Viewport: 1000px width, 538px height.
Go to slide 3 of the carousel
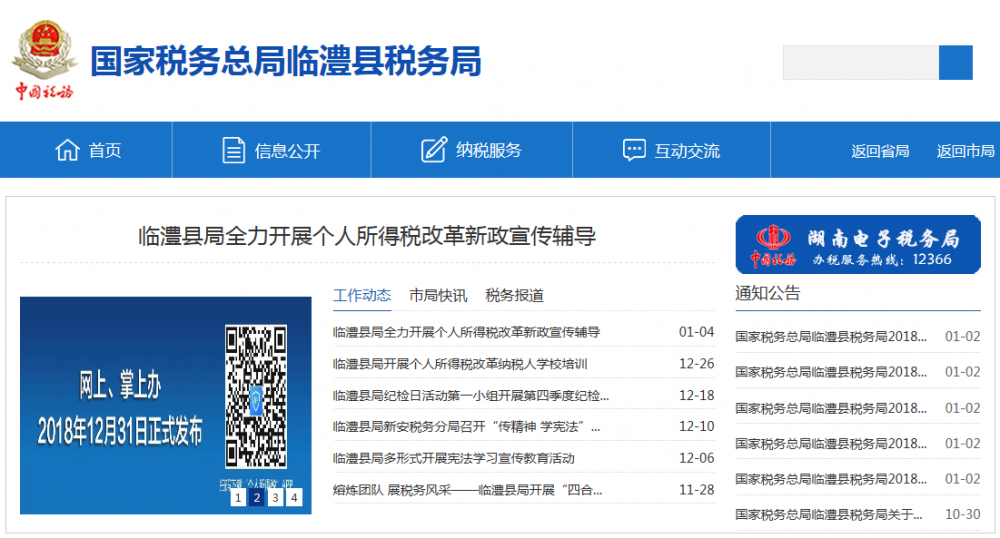pyautogui.click(x=275, y=497)
